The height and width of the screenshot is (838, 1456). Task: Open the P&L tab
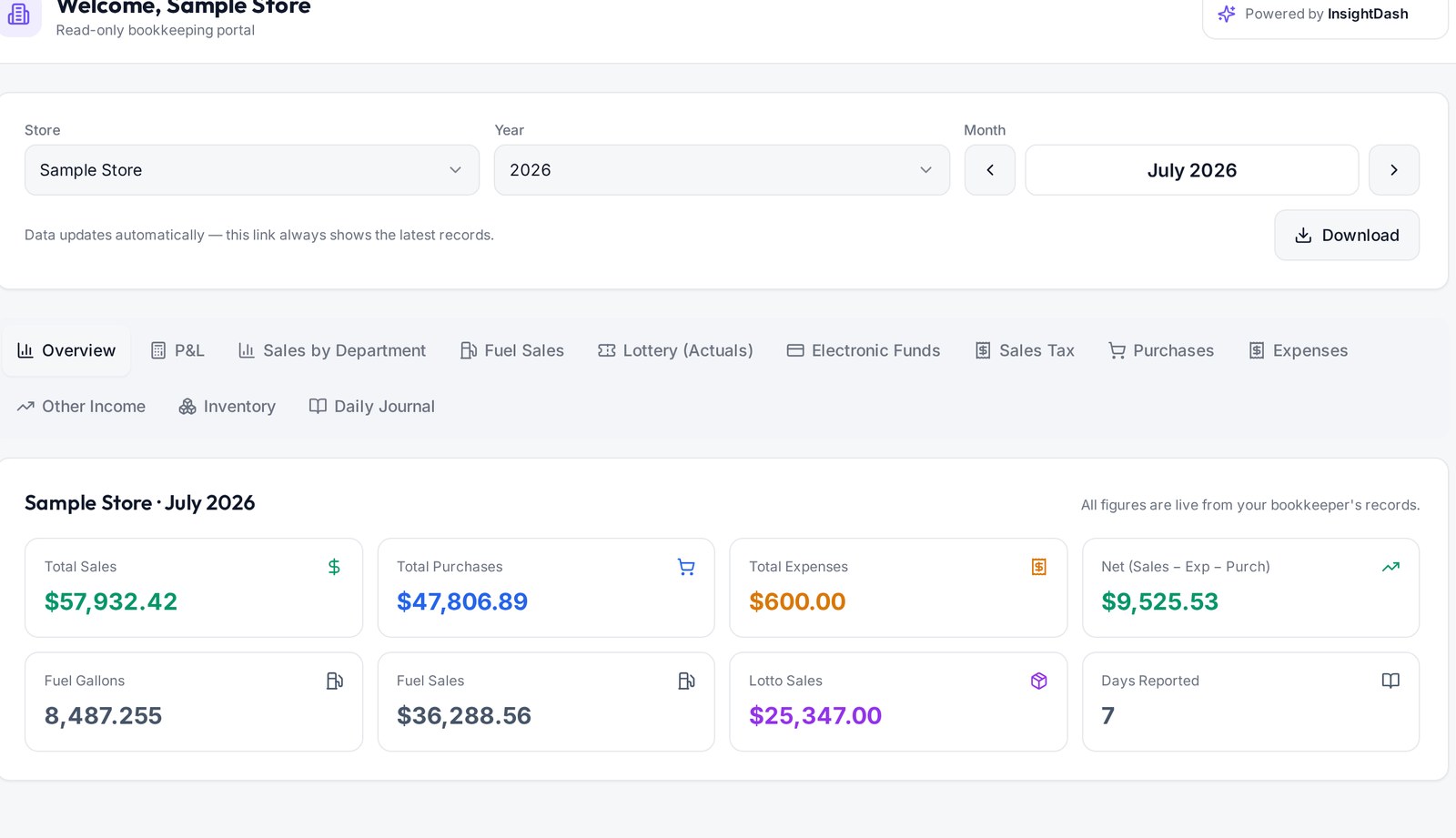(177, 350)
